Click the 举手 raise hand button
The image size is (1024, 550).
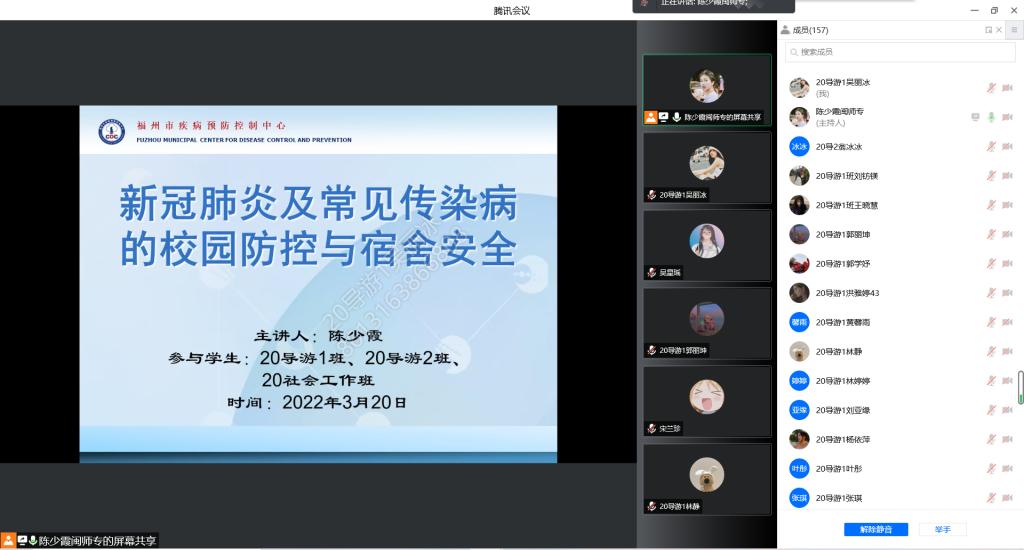coord(943,529)
